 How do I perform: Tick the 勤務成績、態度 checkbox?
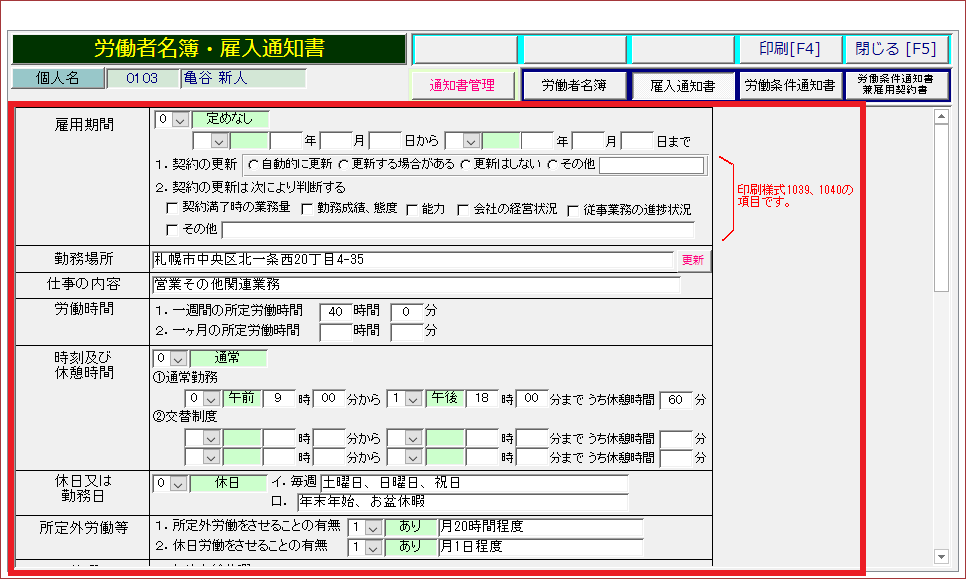308,209
